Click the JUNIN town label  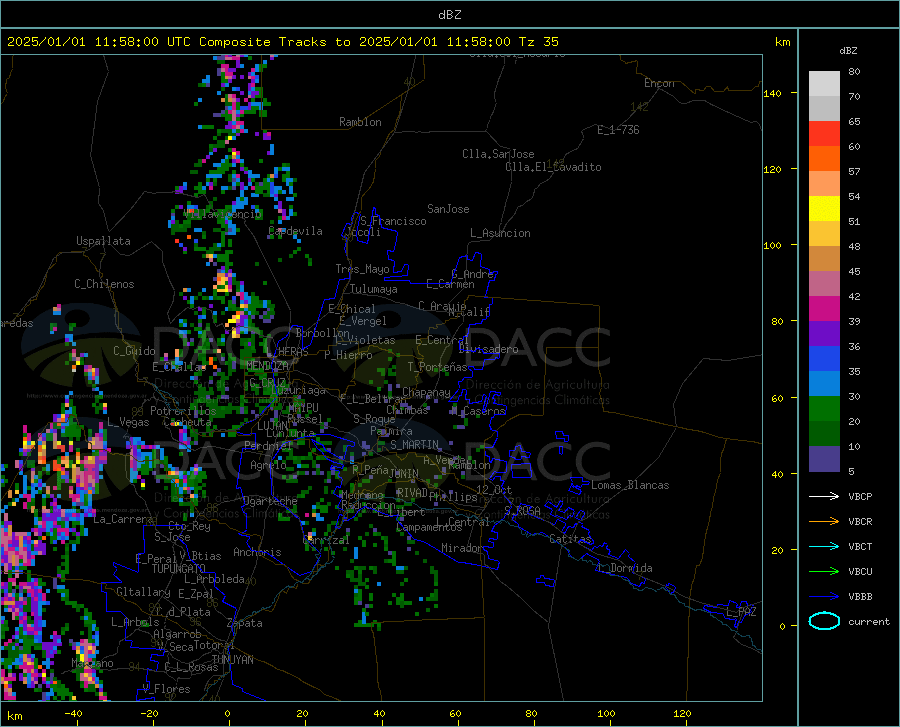tap(404, 474)
